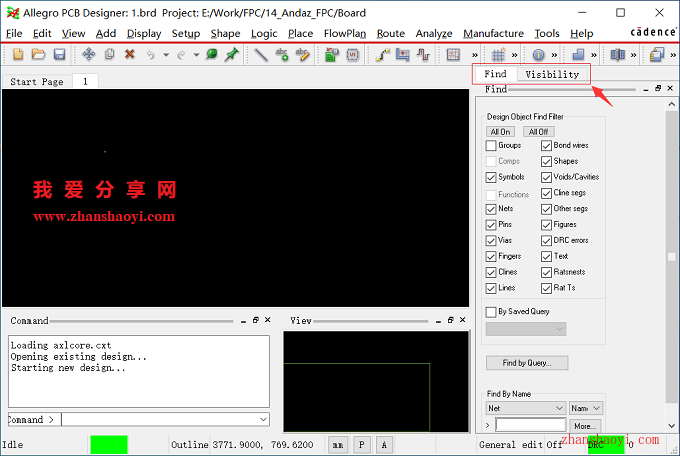Click the green speech bubble icon
Viewport: 680px width, 456px height.
(x=212, y=54)
